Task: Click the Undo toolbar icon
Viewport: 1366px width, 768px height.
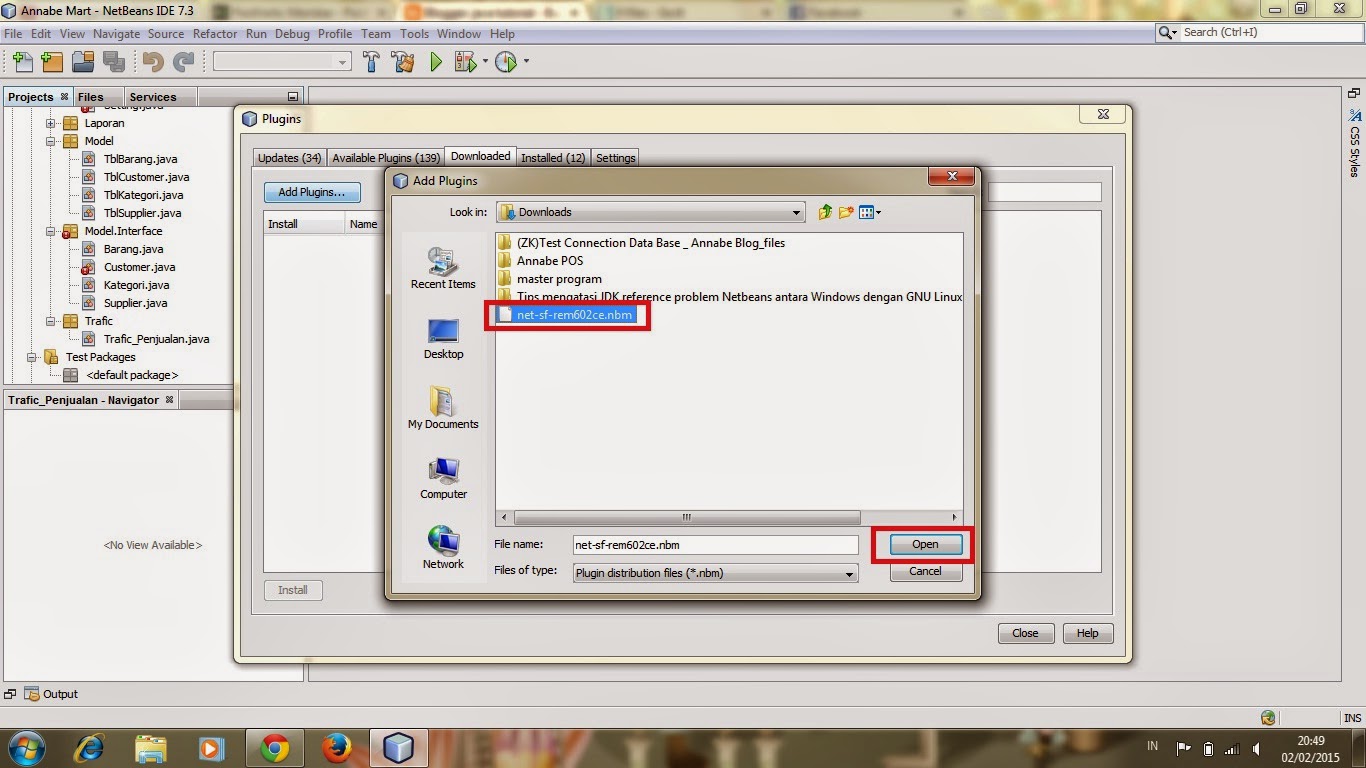Action: pos(152,62)
